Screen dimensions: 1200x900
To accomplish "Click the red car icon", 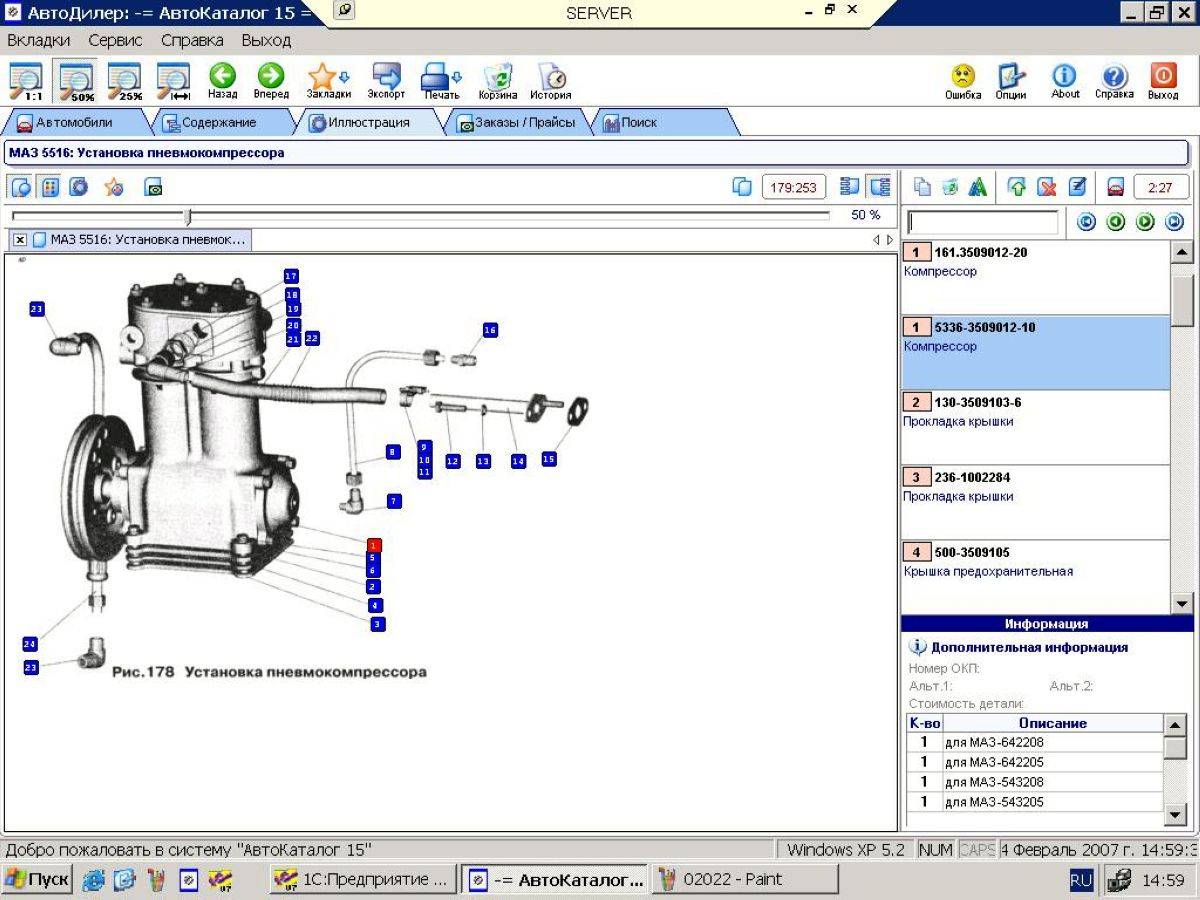I will pyautogui.click(x=1116, y=186).
